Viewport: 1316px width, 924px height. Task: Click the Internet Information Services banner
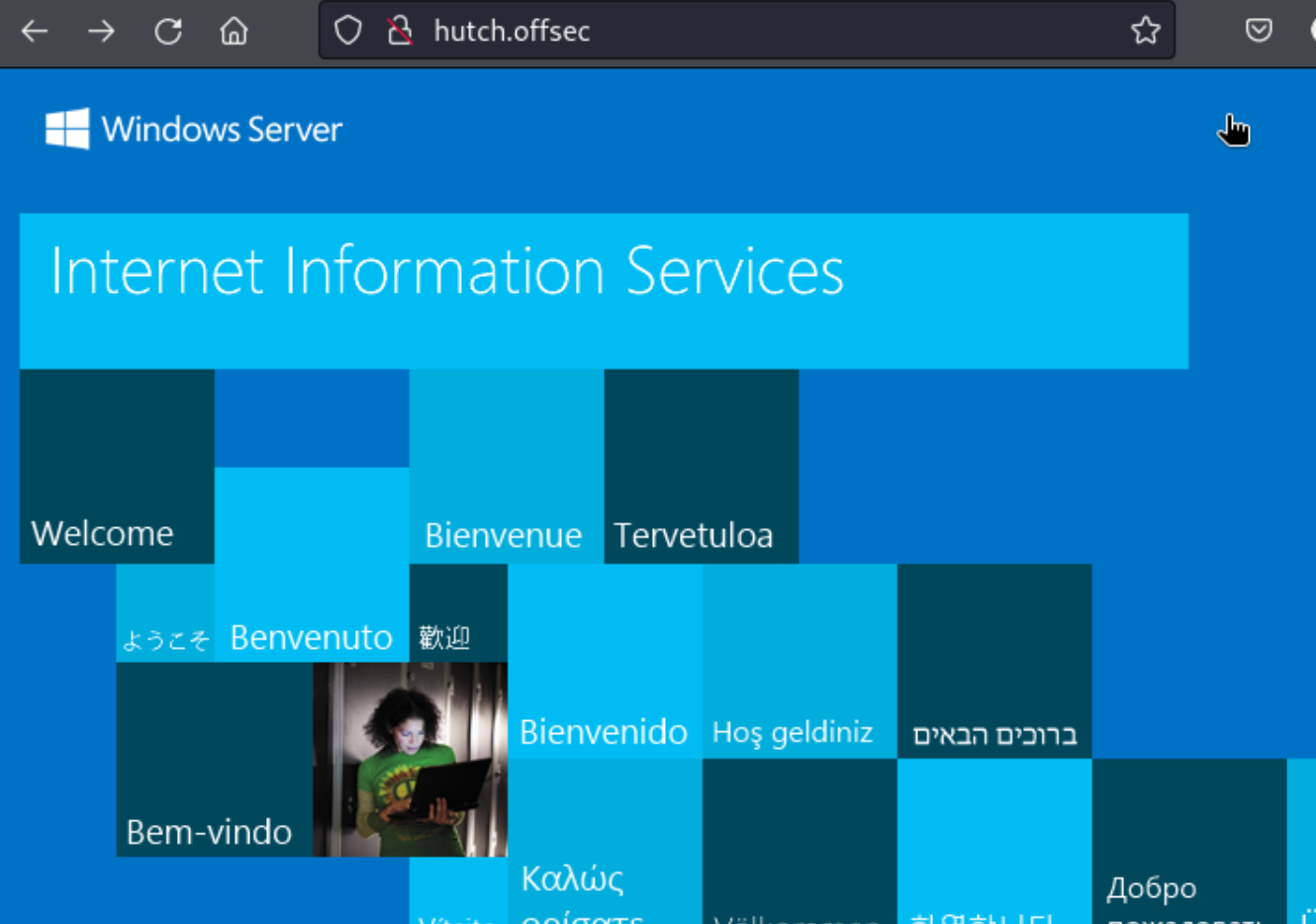tap(604, 291)
